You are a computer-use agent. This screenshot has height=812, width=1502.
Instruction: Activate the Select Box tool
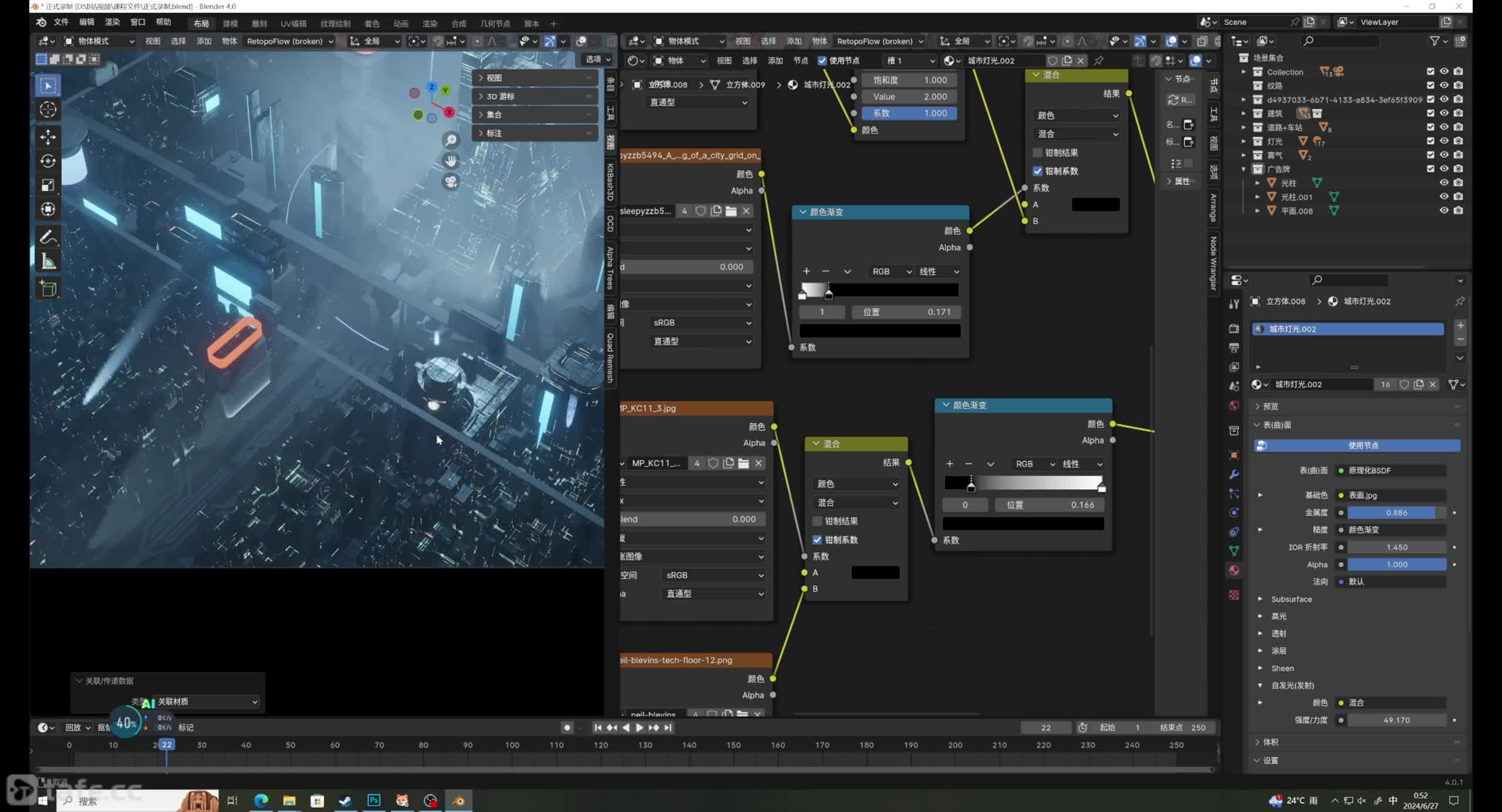(x=48, y=86)
